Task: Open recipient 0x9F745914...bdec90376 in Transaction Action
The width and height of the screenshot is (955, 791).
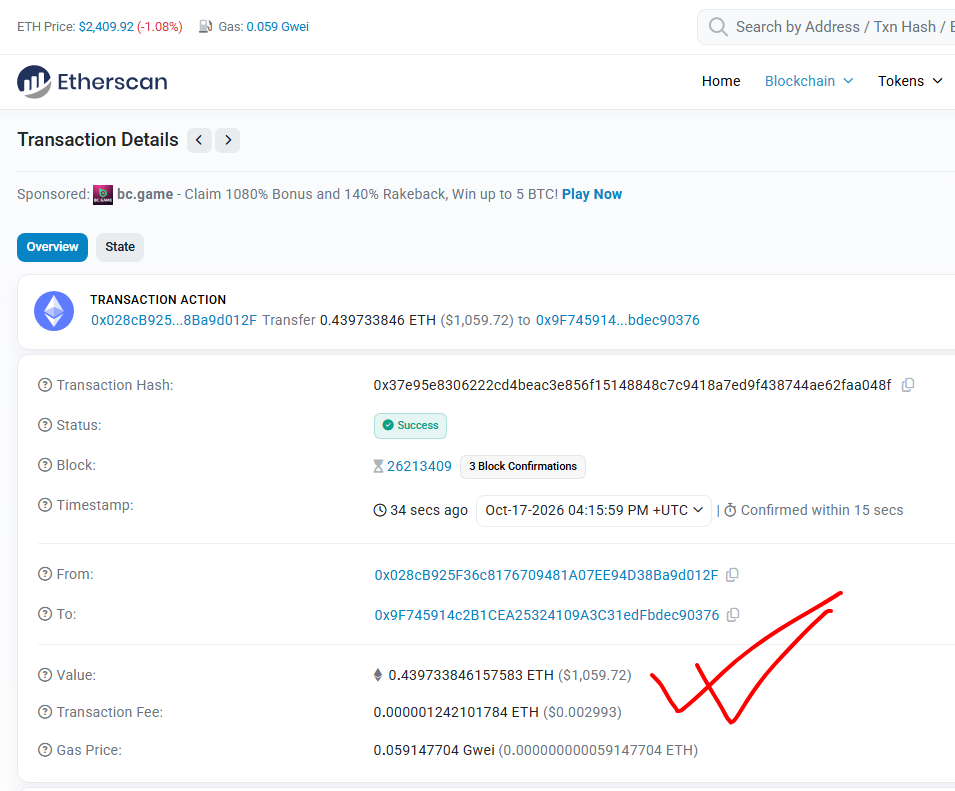Action: click(618, 320)
